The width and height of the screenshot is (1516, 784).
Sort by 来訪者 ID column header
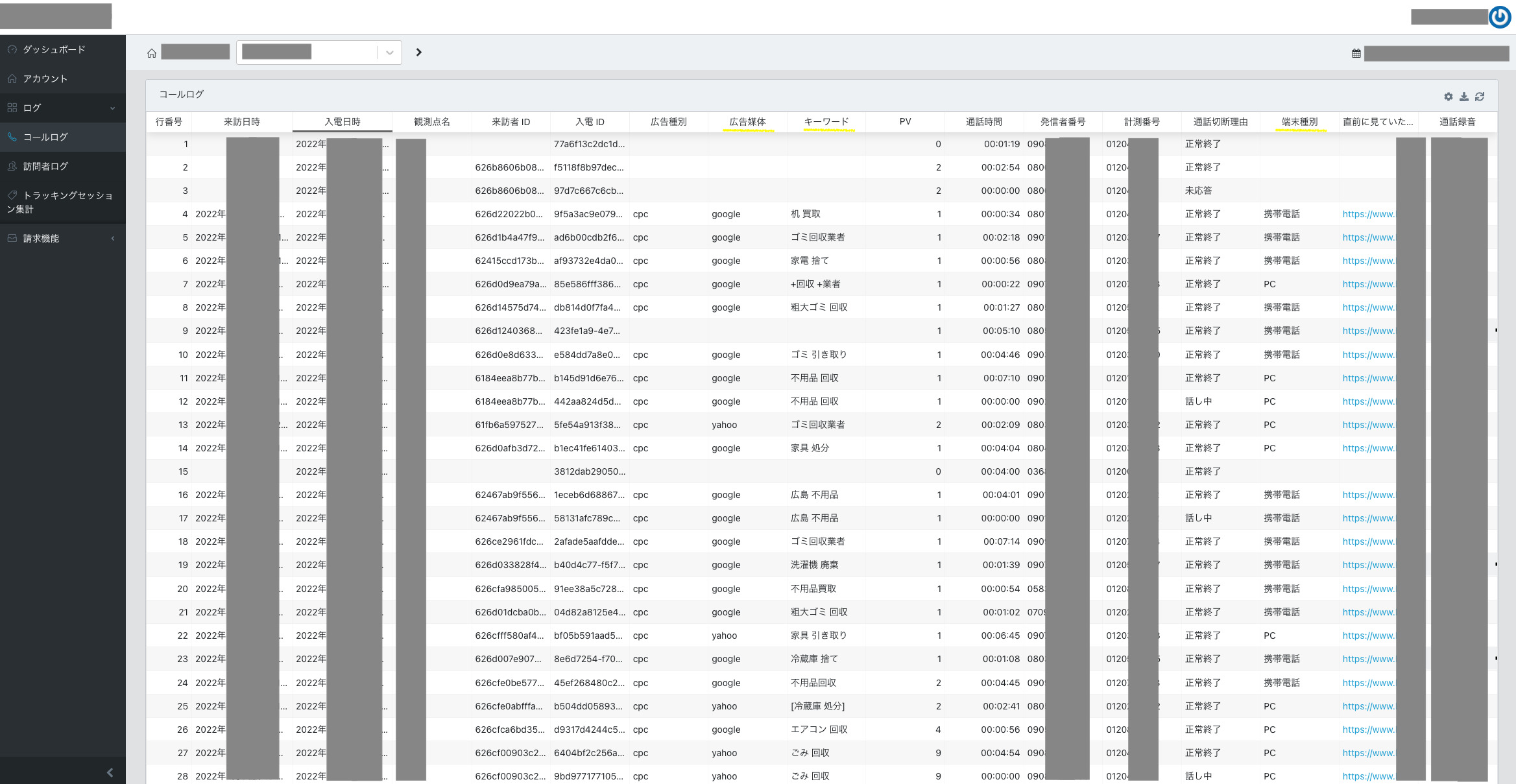tap(511, 122)
